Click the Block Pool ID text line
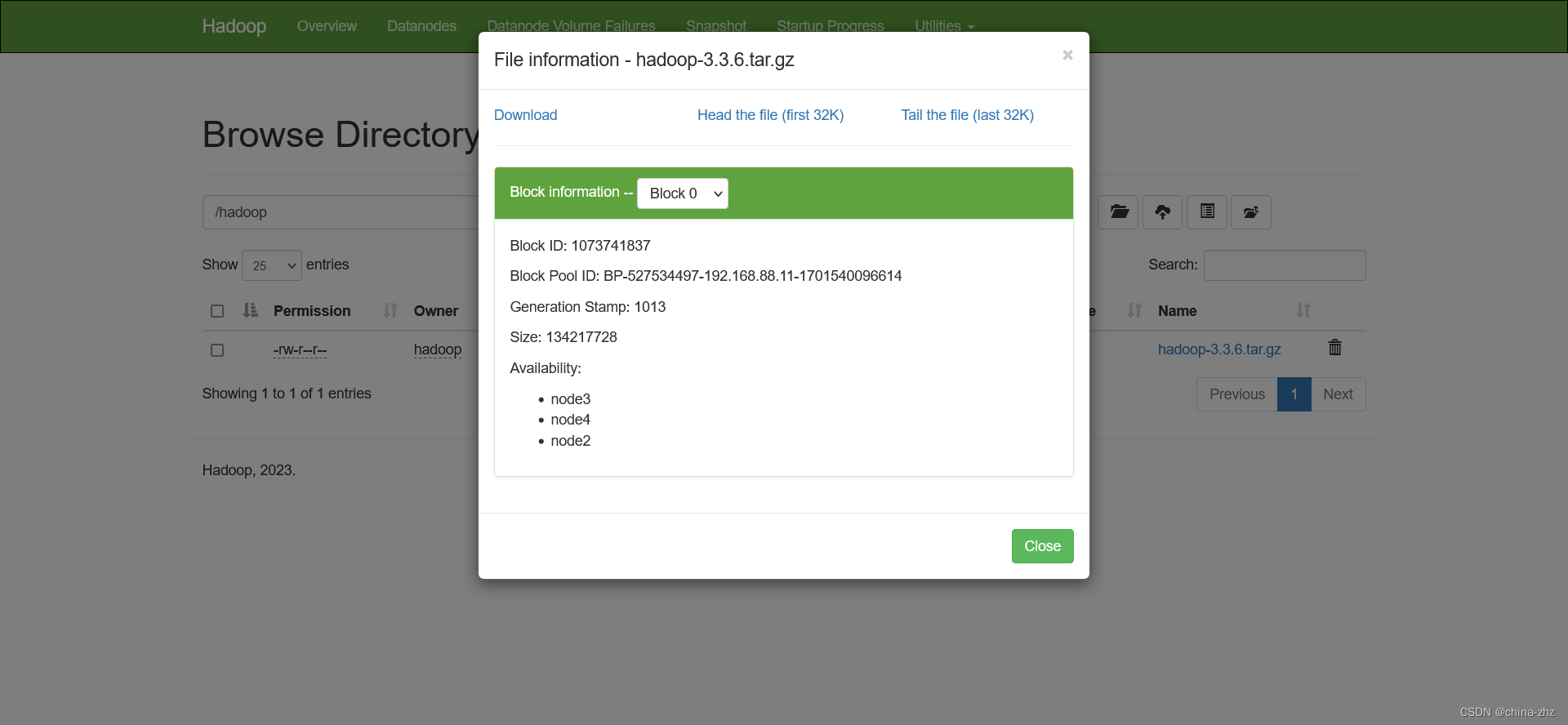Image resolution: width=1568 pixels, height=725 pixels. click(706, 276)
